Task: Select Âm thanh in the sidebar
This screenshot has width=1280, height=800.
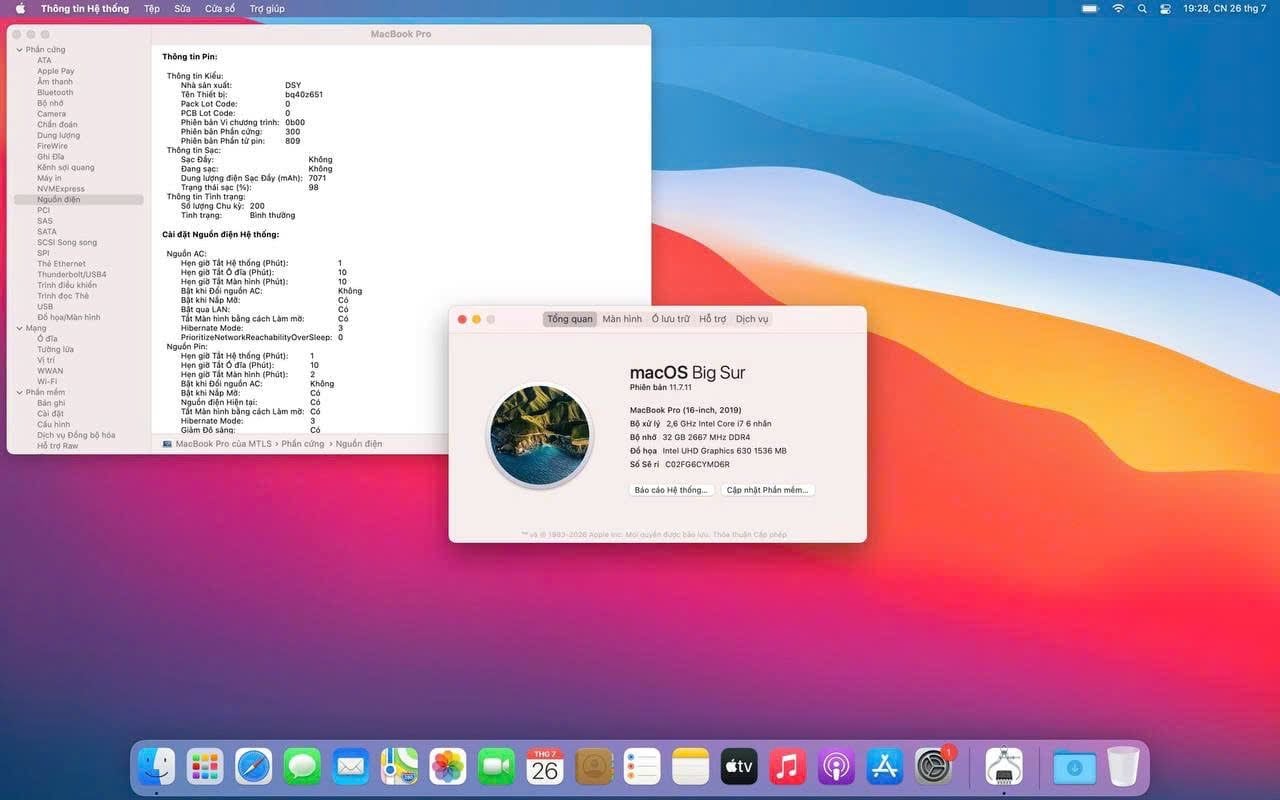Action: point(55,82)
